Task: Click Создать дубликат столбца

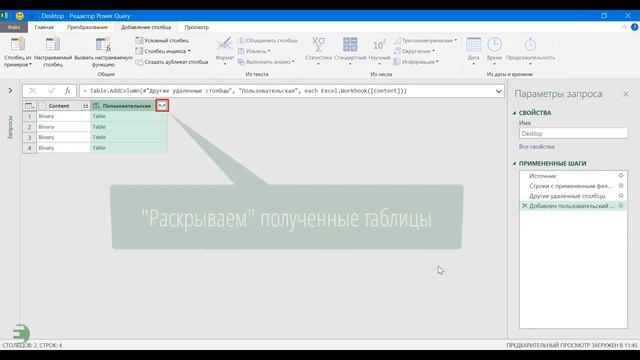Action: 172,62
